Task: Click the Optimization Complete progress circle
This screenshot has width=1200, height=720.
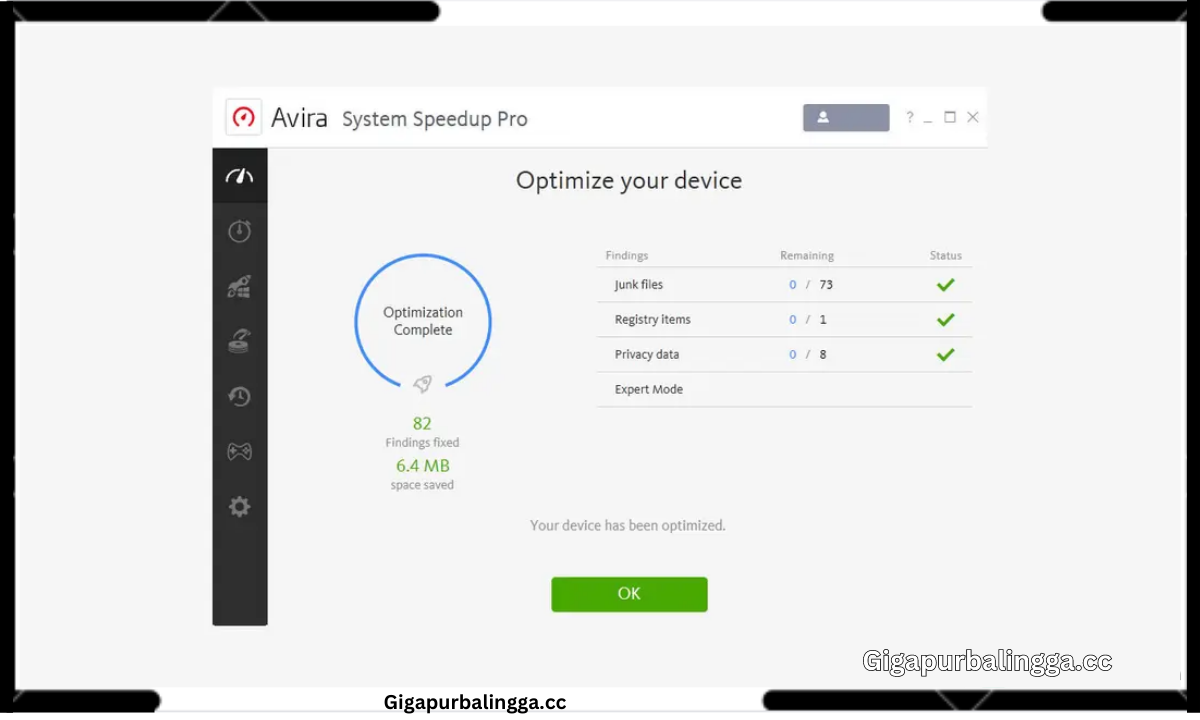Action: 423,322
